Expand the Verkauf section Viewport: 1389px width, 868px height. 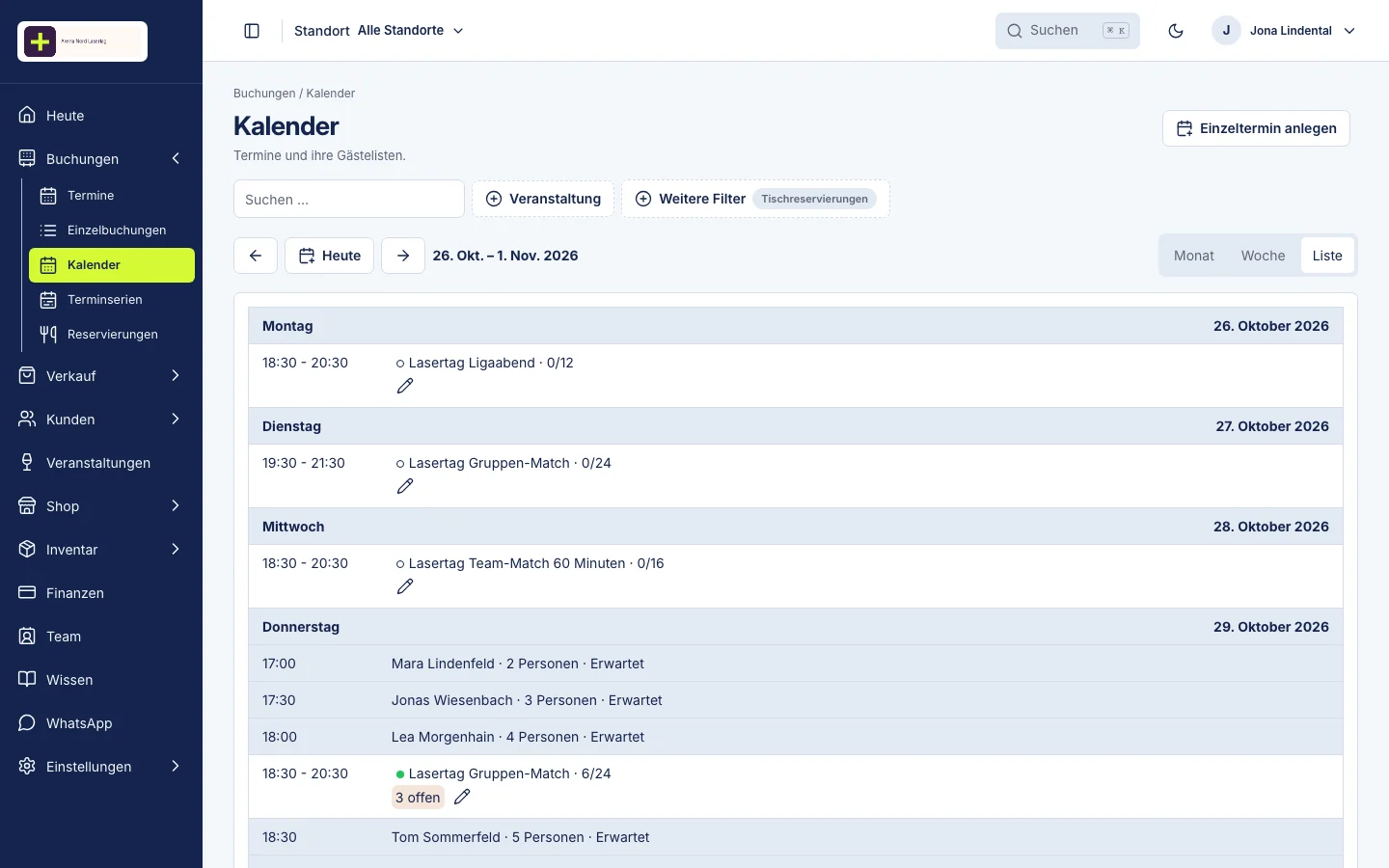(x=176, y=376)
